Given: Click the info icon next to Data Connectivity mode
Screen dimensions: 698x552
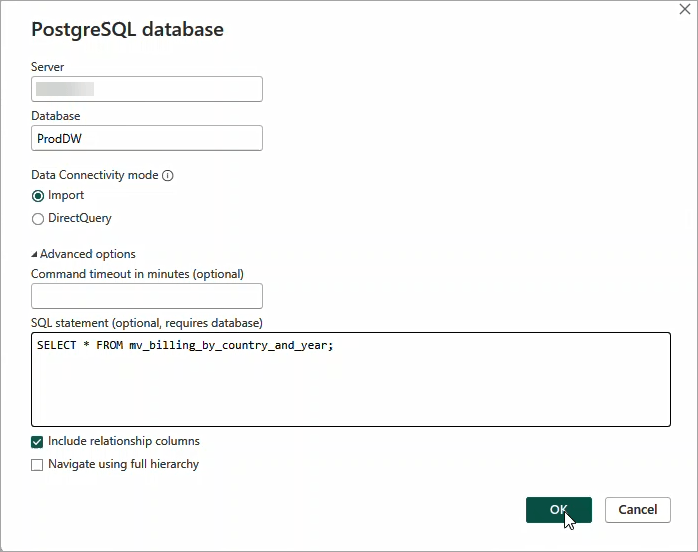Looking at the screenshot, I should (167, 175).
